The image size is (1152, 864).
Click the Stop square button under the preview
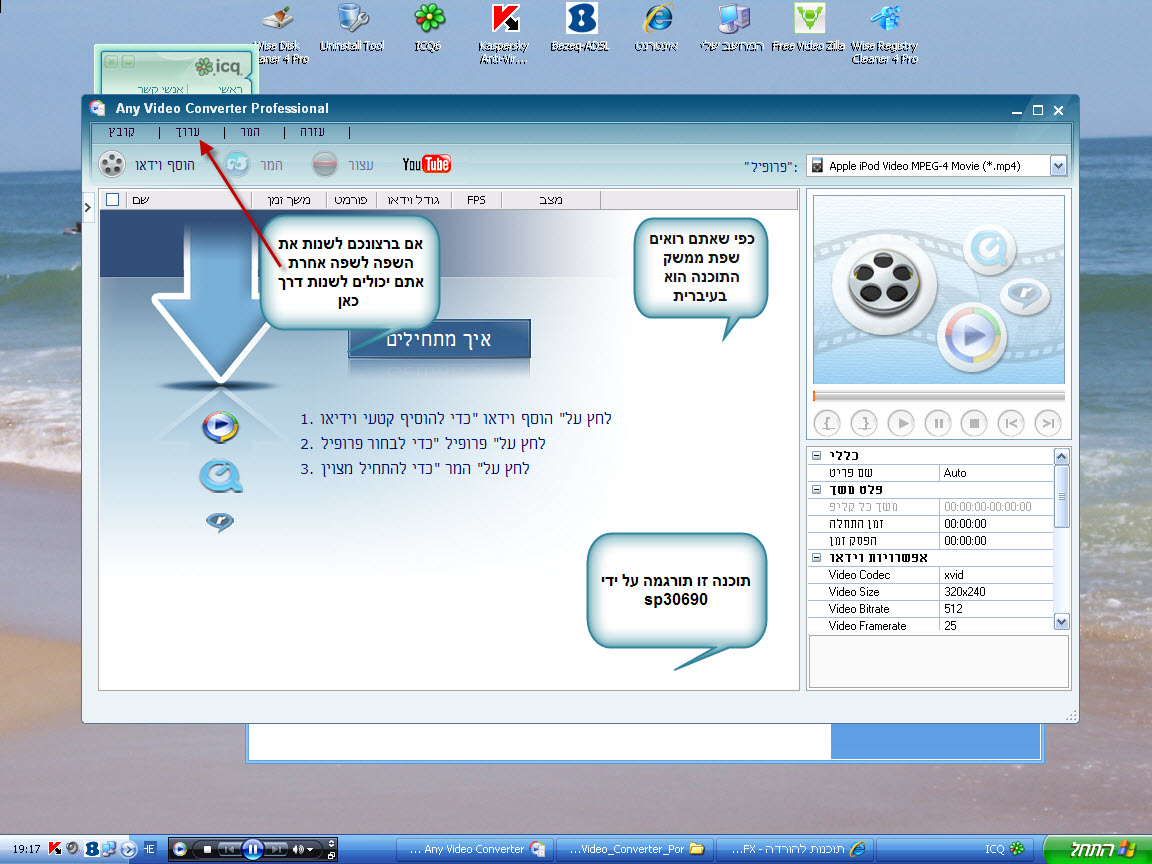(x=974, y=423)
